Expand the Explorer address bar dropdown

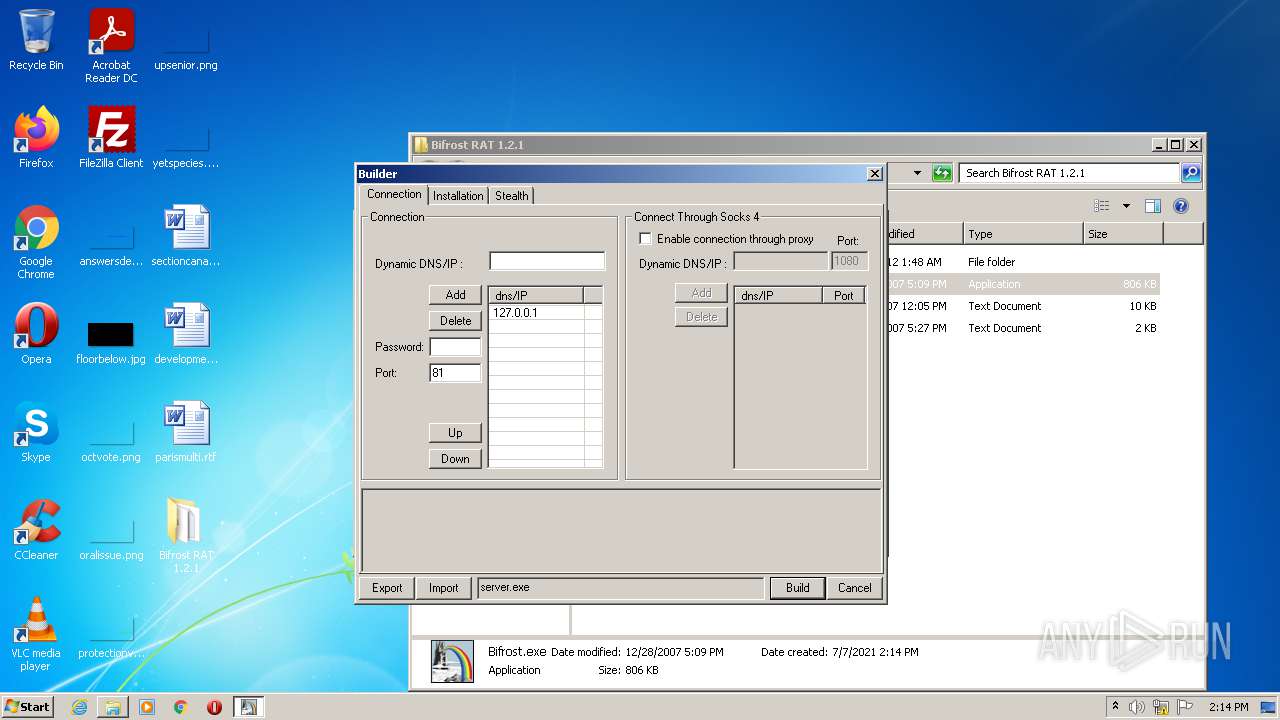click(x=917, y=173)
